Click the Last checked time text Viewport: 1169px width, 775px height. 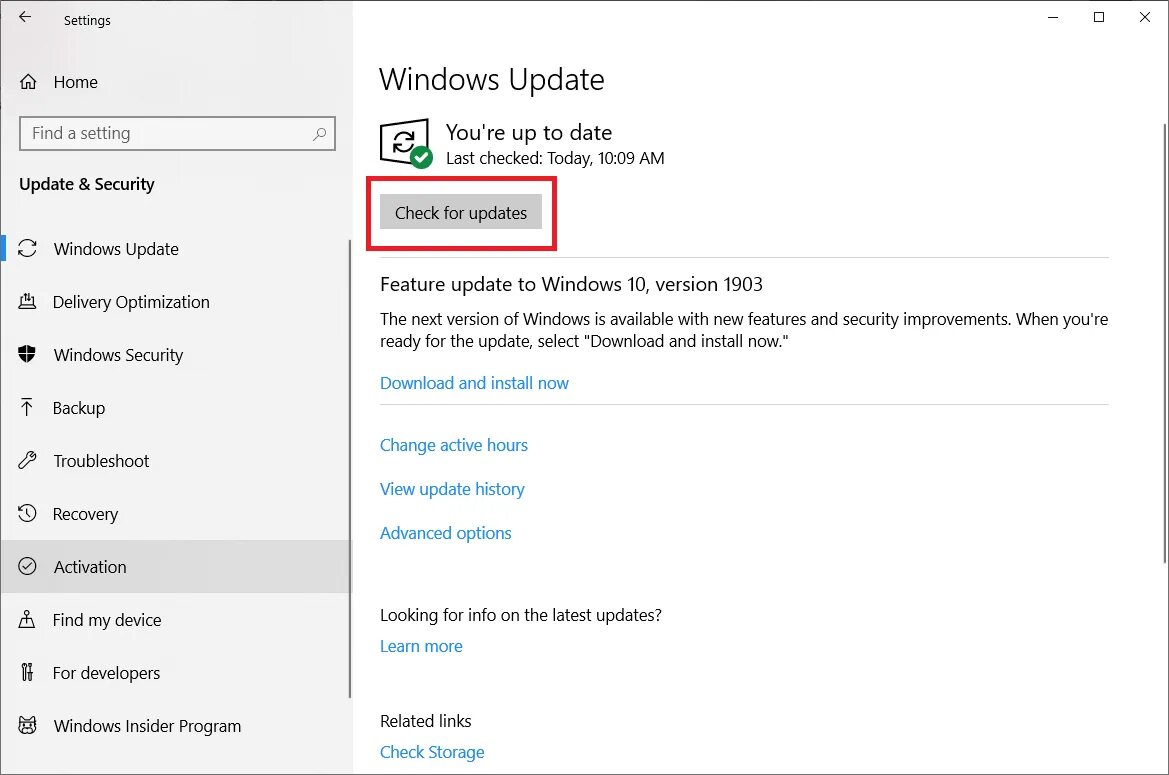pyautogui.click(x=555, y=158)
